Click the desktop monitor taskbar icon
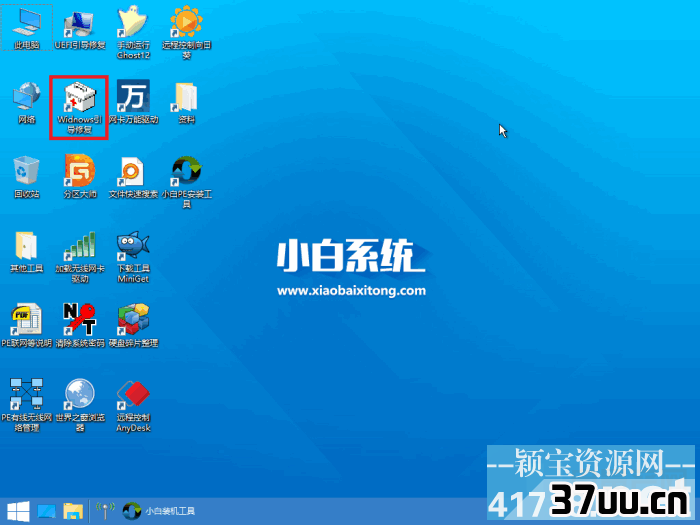The height and width of the screenshot is (525, 700). click(x=46, y=512)
